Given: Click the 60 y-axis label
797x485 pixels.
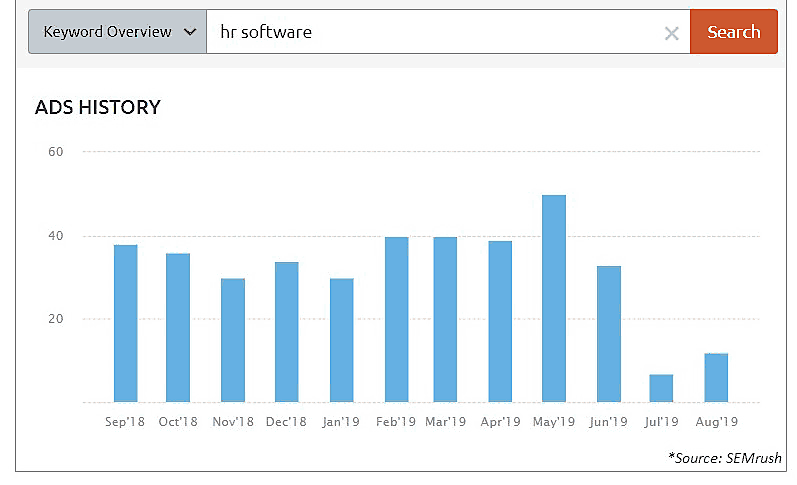Looking at the screenshot, I should pyautogui.click(x=55, y=152).
